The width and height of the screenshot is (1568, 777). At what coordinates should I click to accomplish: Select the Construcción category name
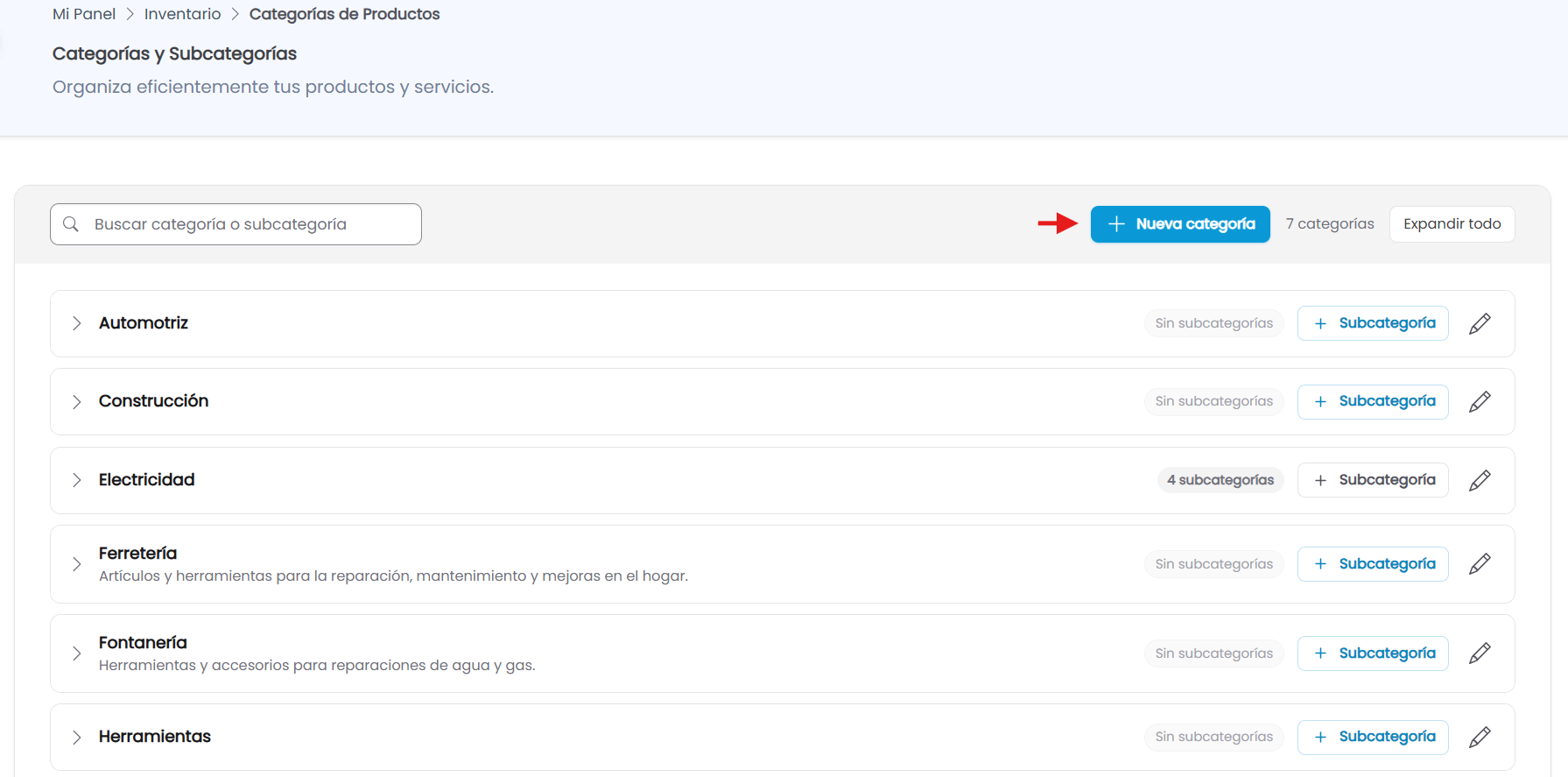(x=153, y=401)
